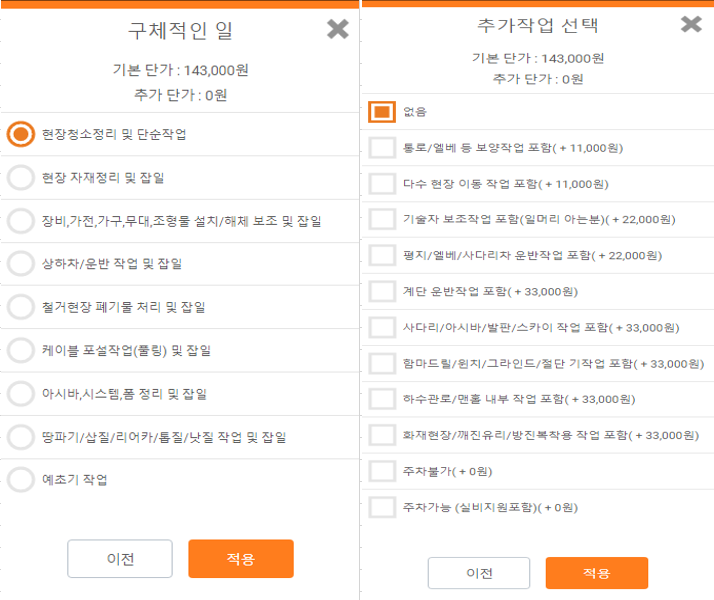
Task: Click 적용 in 구체적인 일 dialog
Action: click(241, 559)
